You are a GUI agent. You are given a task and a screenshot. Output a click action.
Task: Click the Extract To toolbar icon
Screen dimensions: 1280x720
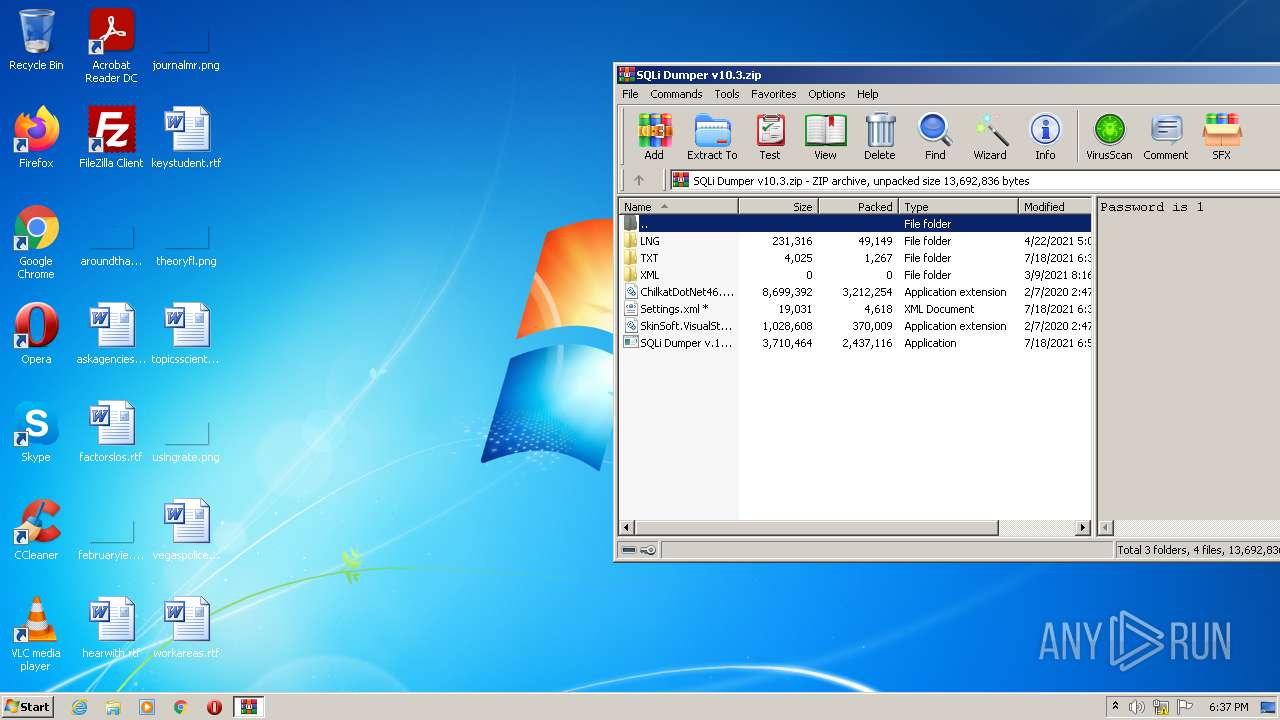click(x=712, y=137)
